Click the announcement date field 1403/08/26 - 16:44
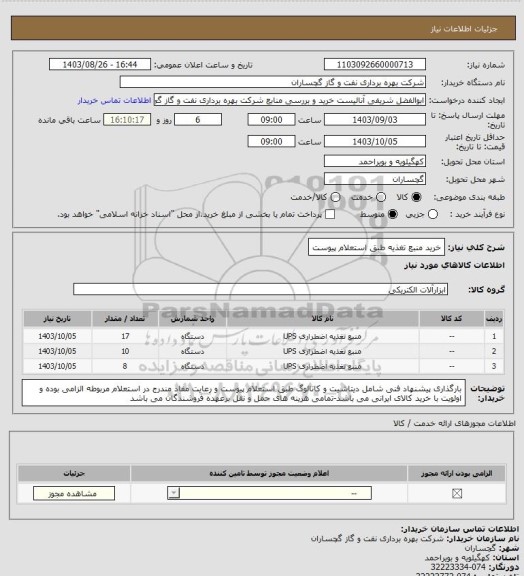Image resolution: width=524 pixels, height=576 pixels. point(100,64)
